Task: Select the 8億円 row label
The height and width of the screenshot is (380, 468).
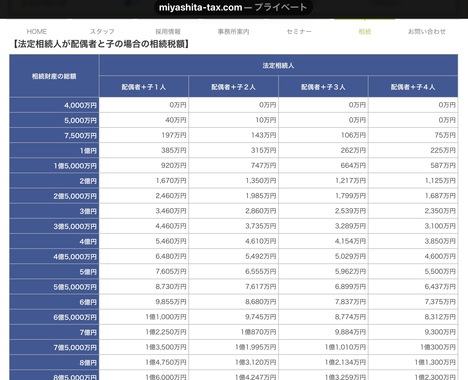Action: [x=54, y=363]
